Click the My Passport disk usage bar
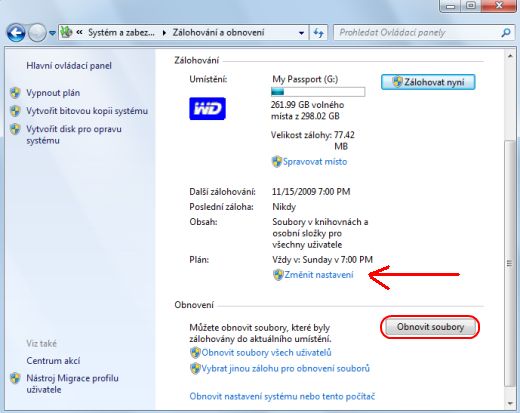The width and height of the screenshot is (520, 413). click(318, 92)
